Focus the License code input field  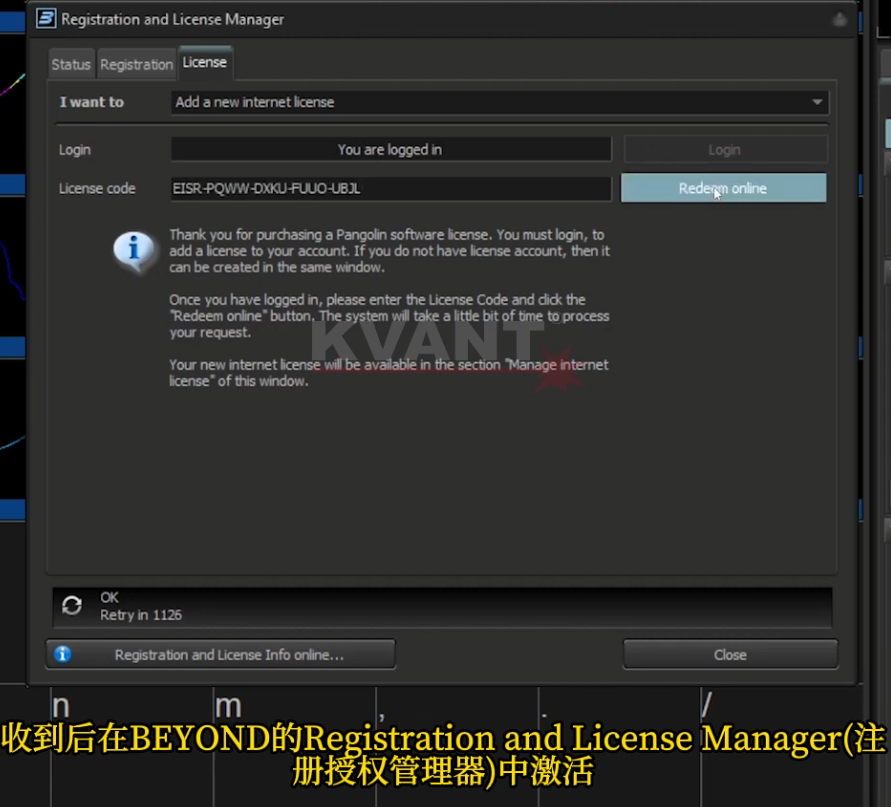coord(391,188)
